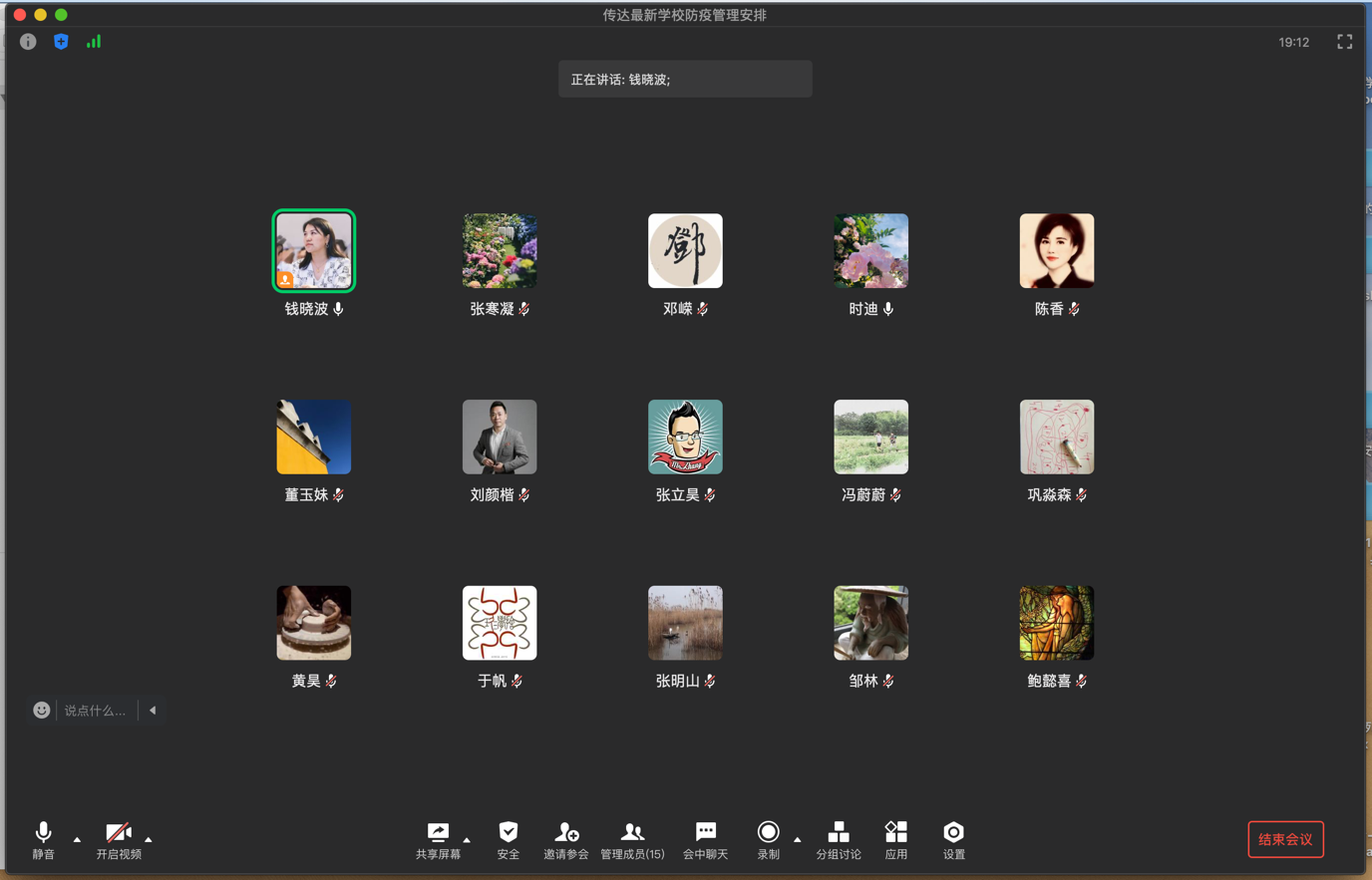The width and height of the screenshot is (1372, 880).
Task: Open in-meeting chat
Action: coord(705,839)
